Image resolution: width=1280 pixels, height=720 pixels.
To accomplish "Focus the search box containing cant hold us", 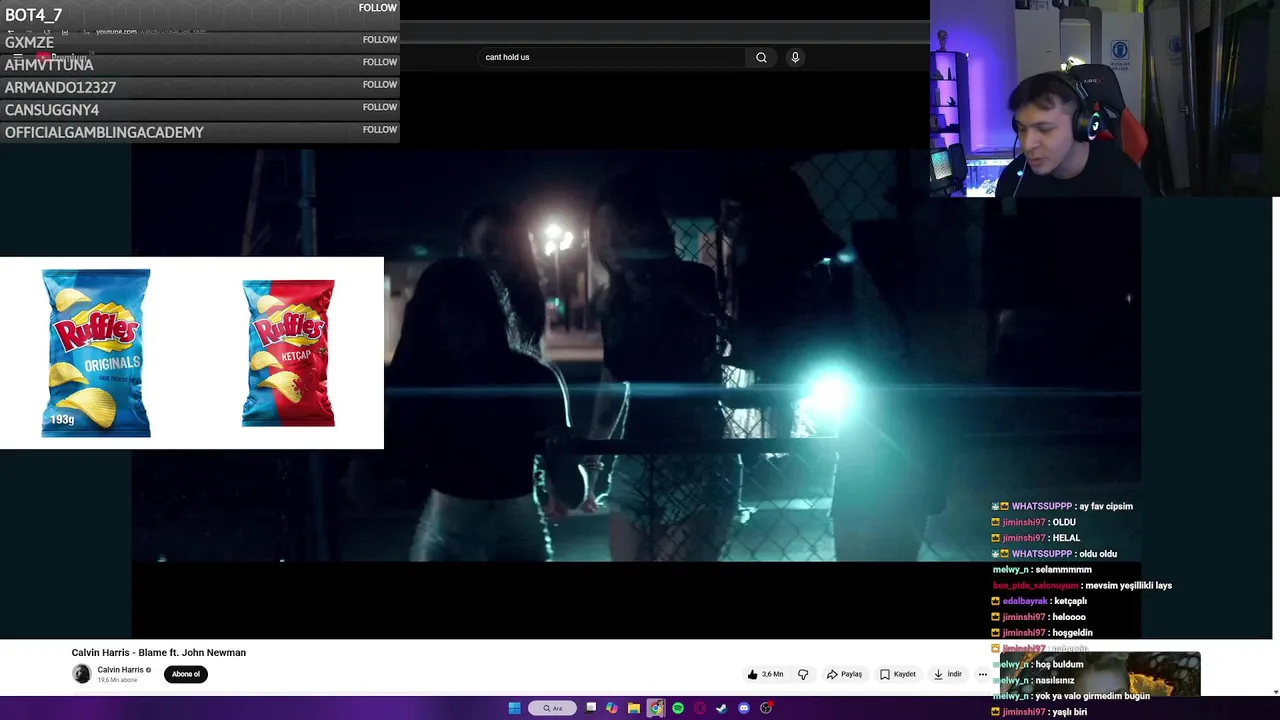I will [x=612, y=57].
